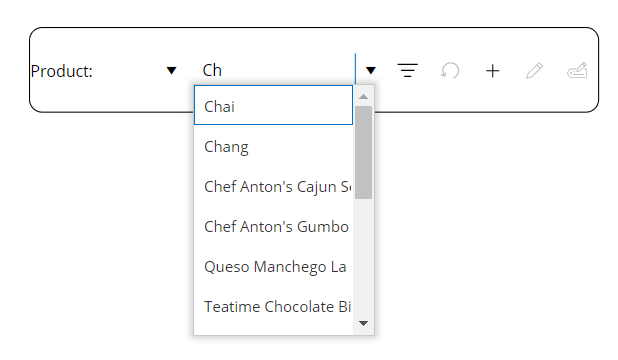The width and height of the screenshot is (618, 360).
Task: Toggle the combo box dropdown arrow
Action: tap(370, 71)
